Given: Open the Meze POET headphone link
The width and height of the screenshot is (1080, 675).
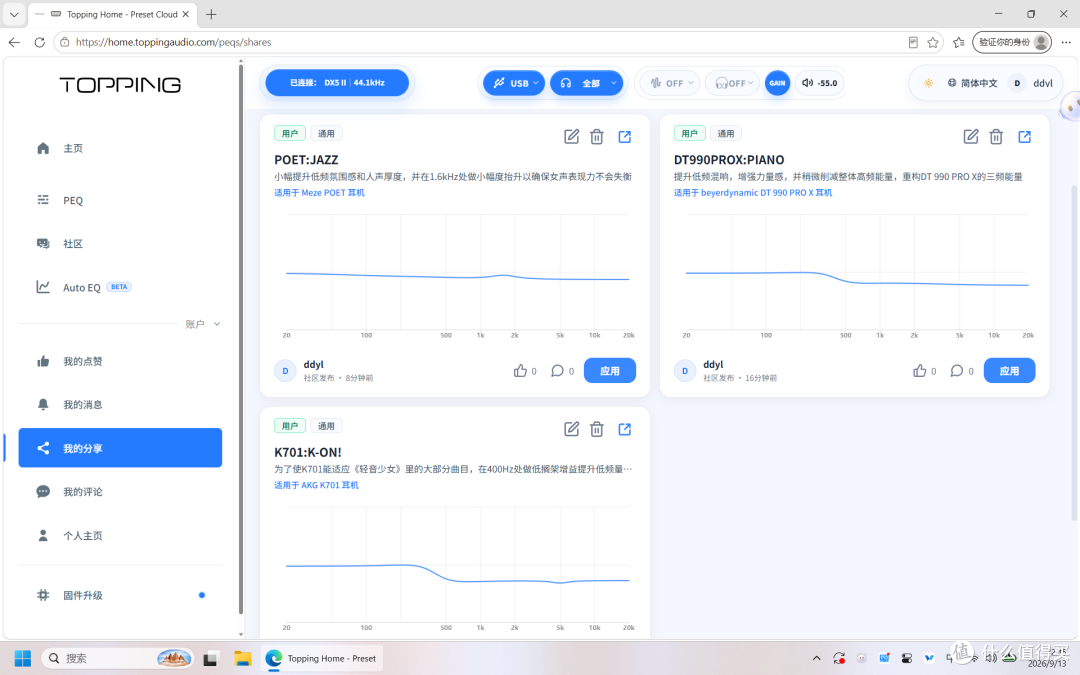Looking at the screenshot, I should [320, 193].
